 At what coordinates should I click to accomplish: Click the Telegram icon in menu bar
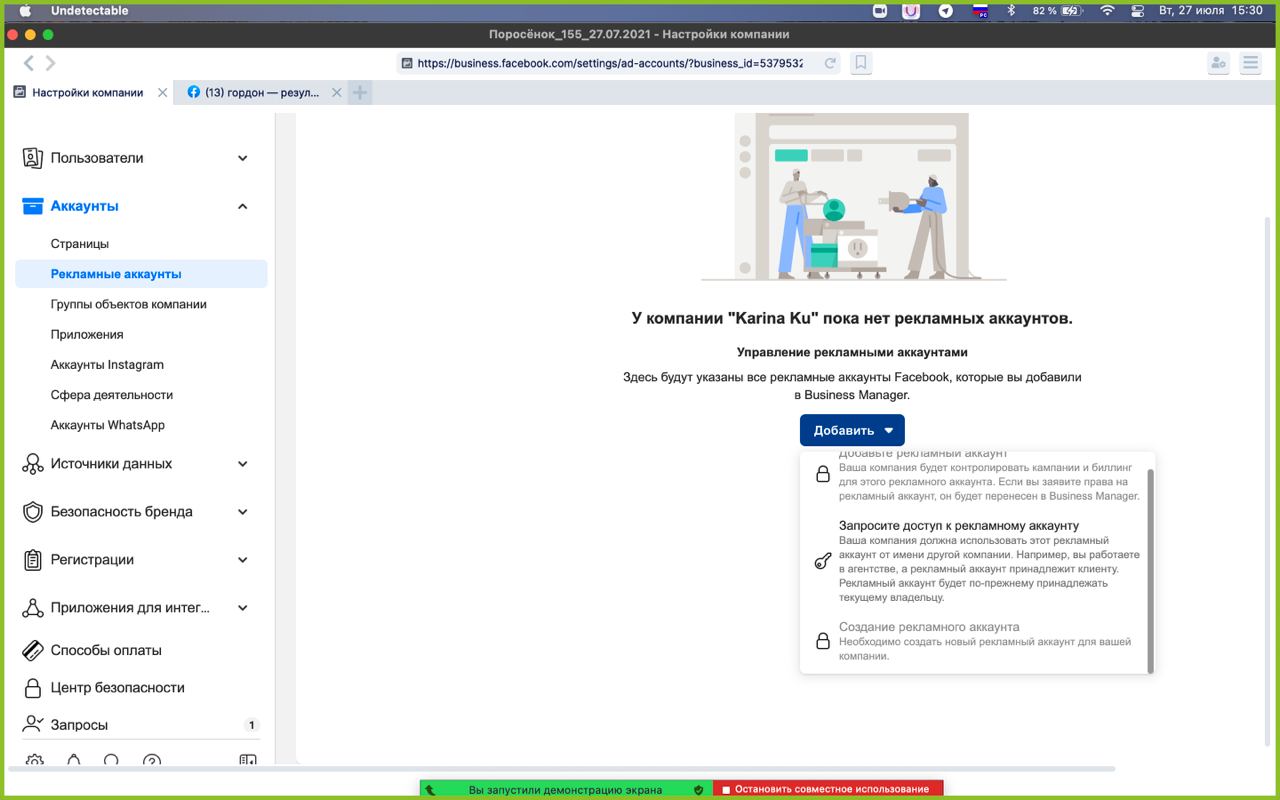(x=945, y=10)
